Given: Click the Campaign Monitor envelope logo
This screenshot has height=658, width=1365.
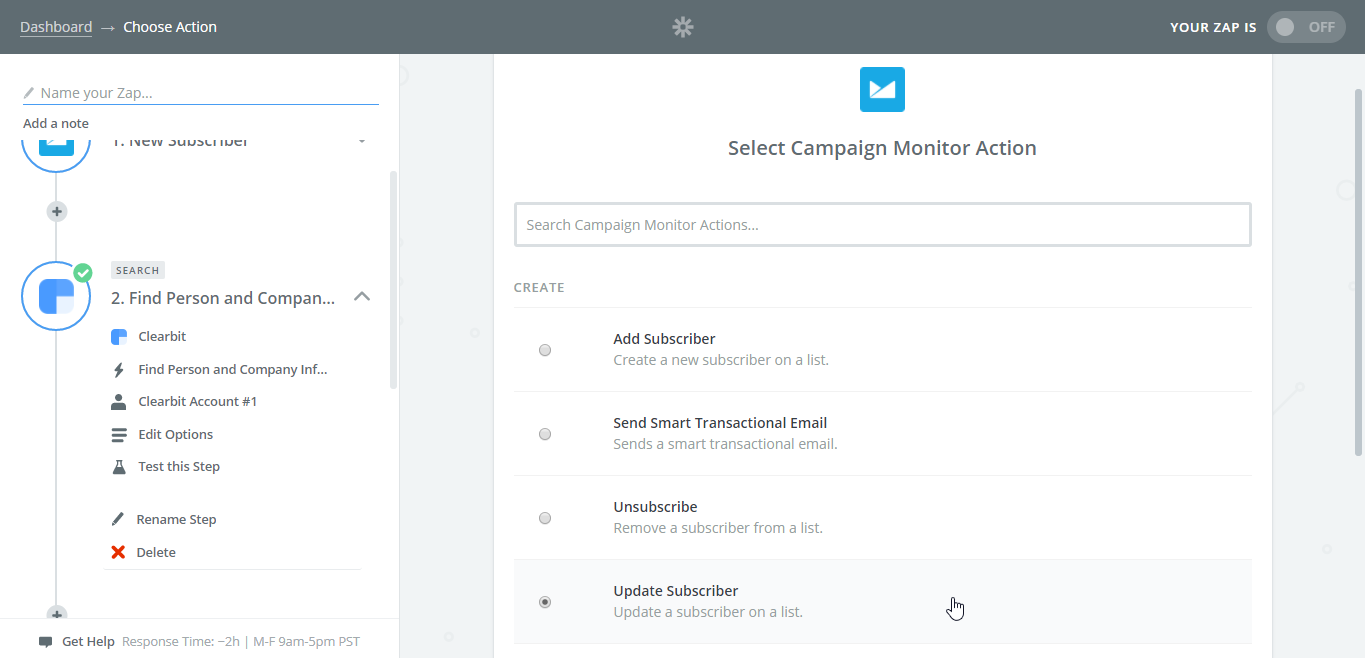Looking at the screenshot, I should 882,89.
